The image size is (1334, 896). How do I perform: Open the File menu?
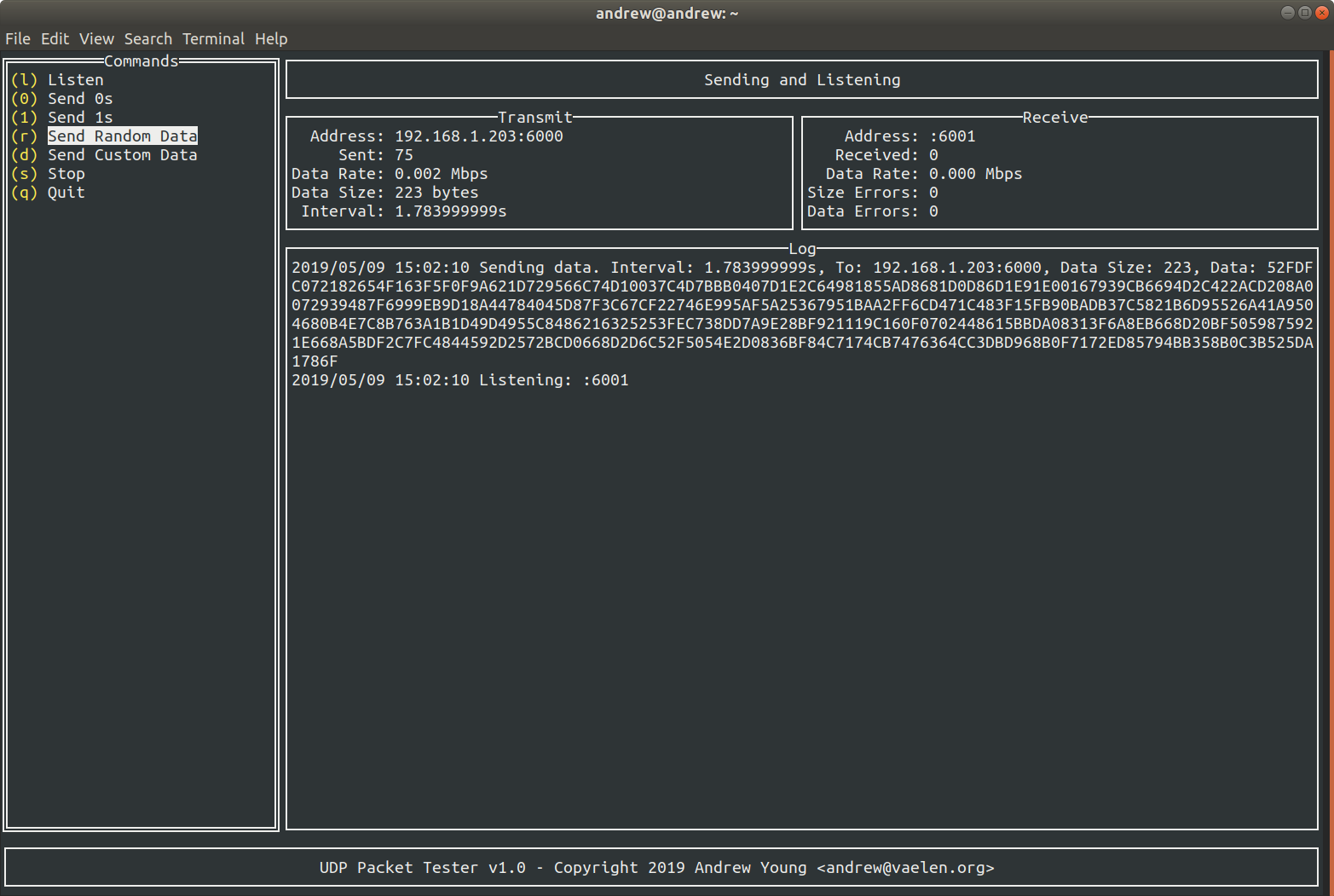pos(18,38)
